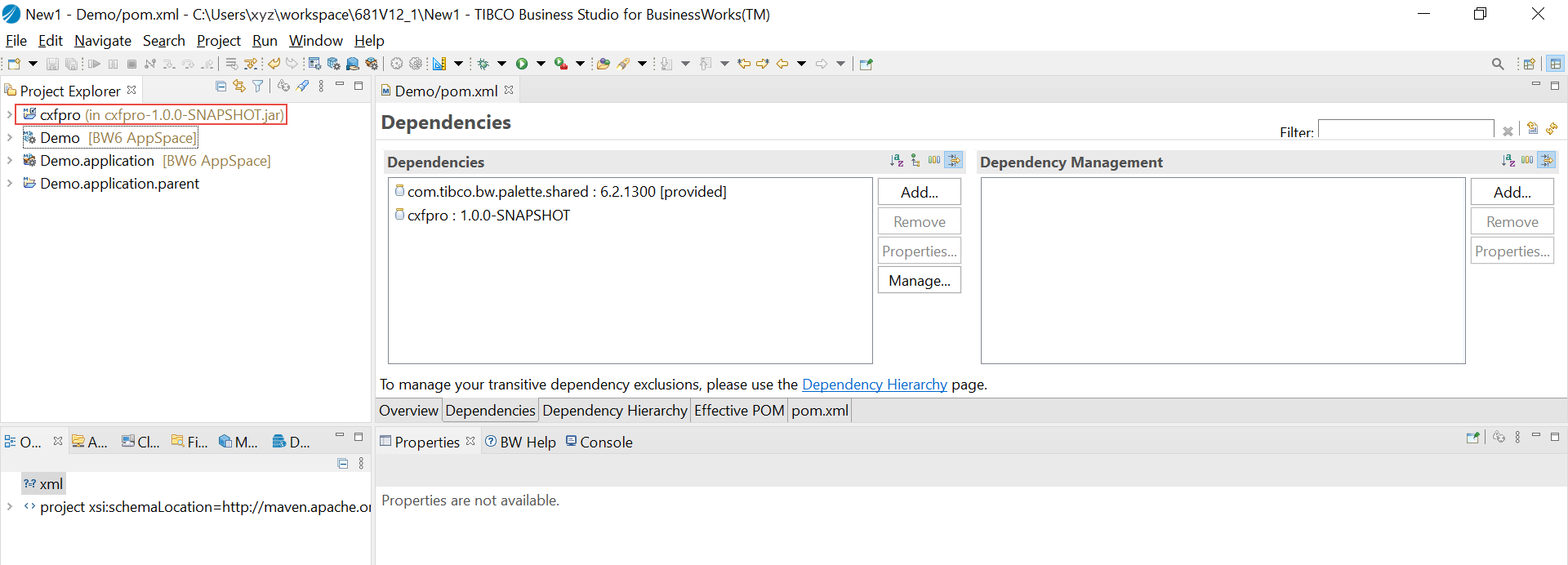Open the Window menu
The image size is (1568, 565).
pyautogui.click(x=316, y=40)
